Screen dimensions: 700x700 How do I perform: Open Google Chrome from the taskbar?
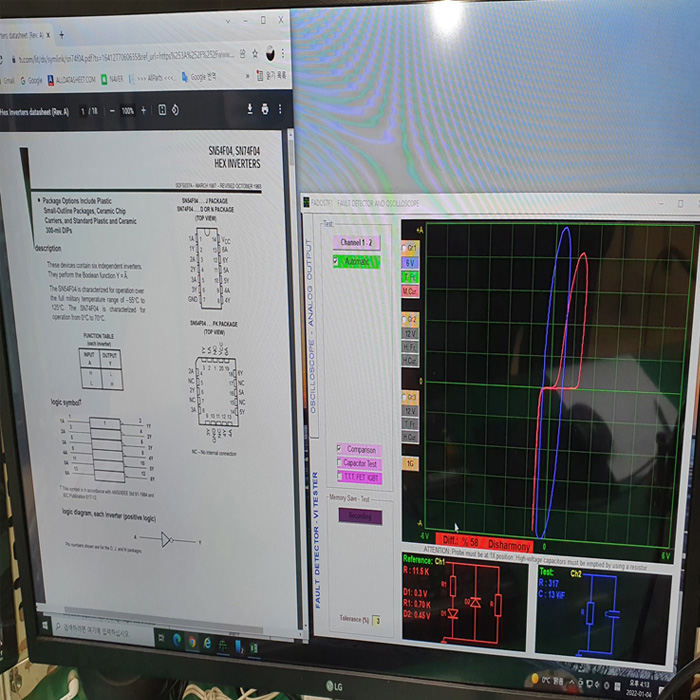click(x=192, y=642)
